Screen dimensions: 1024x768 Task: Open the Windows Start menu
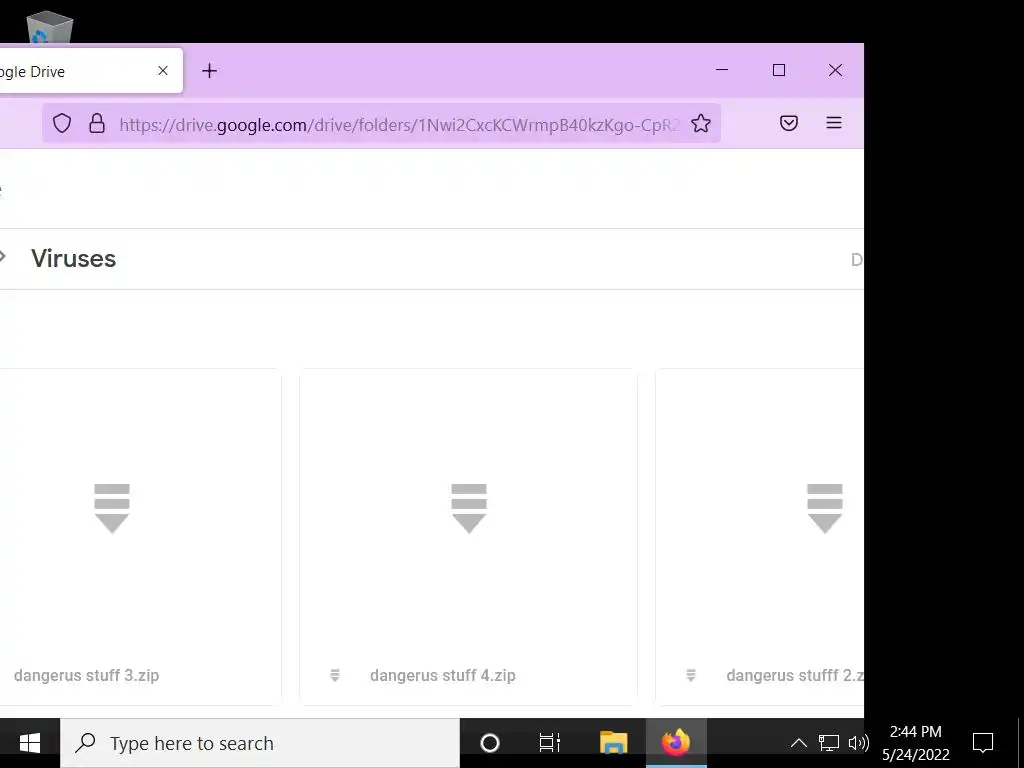point(30,743)
